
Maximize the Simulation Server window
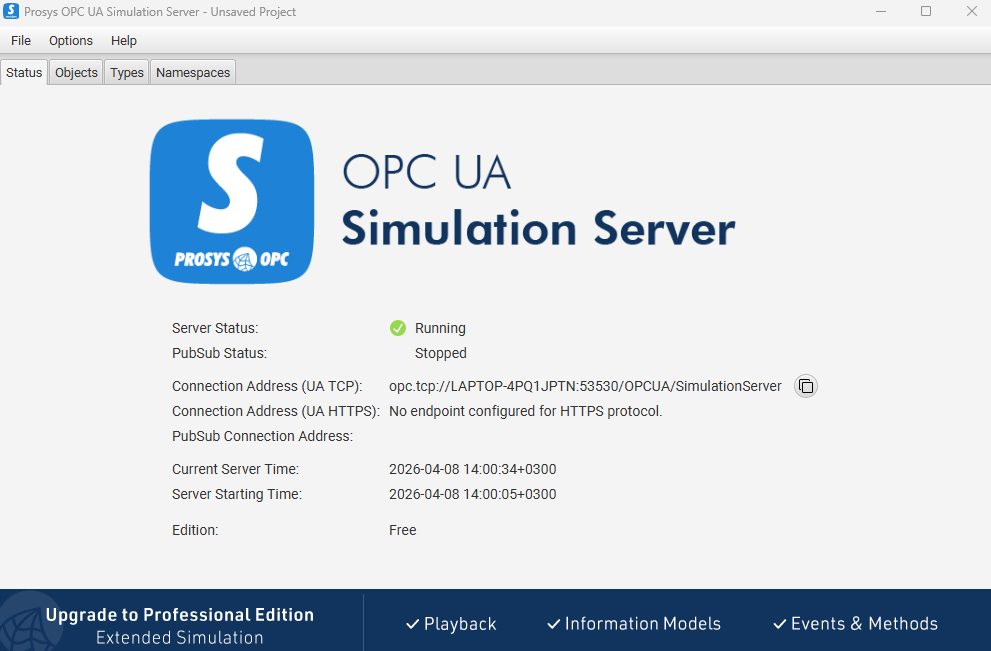[x=926, y=11]
